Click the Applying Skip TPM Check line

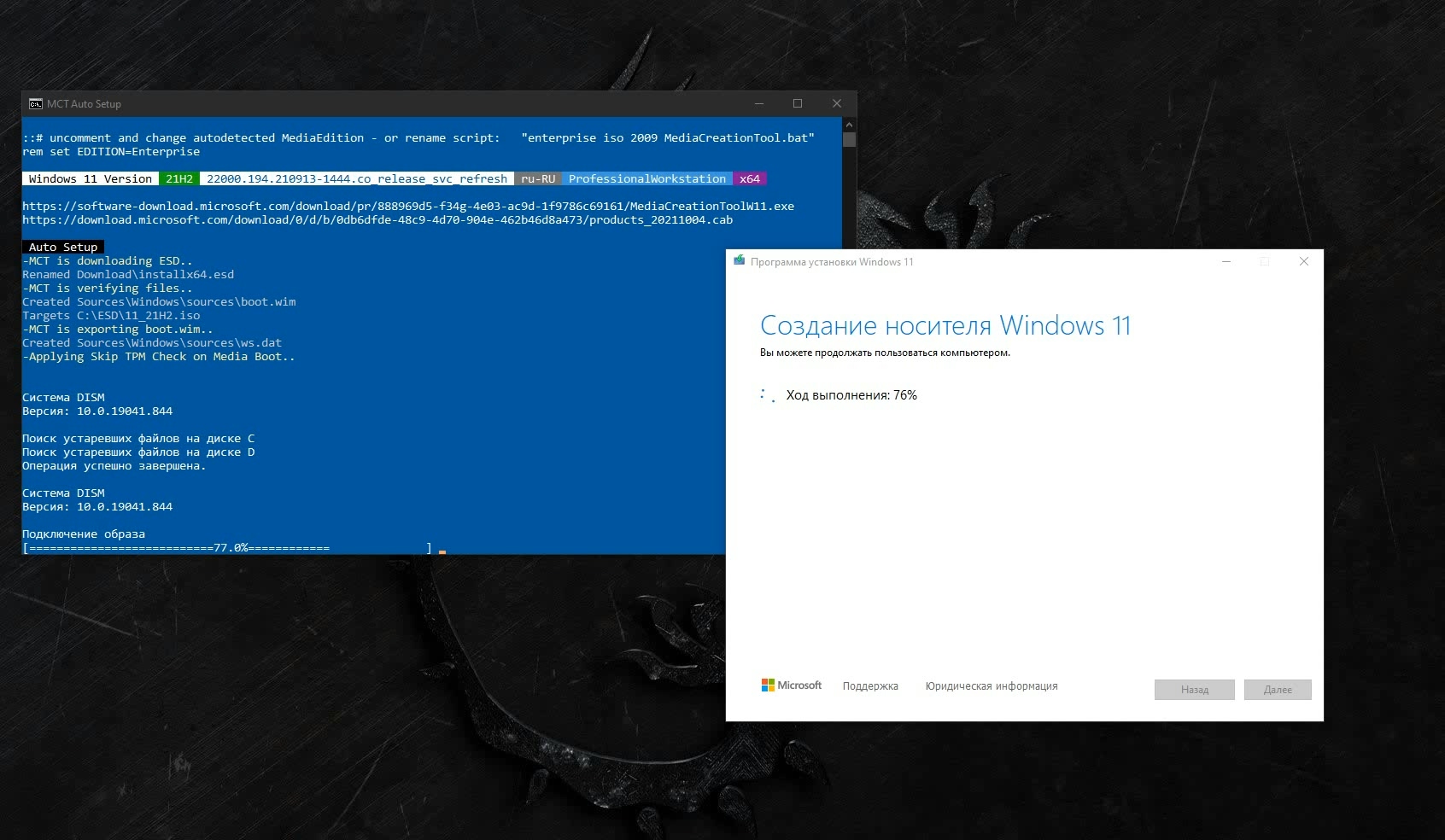tap(159, 357)
